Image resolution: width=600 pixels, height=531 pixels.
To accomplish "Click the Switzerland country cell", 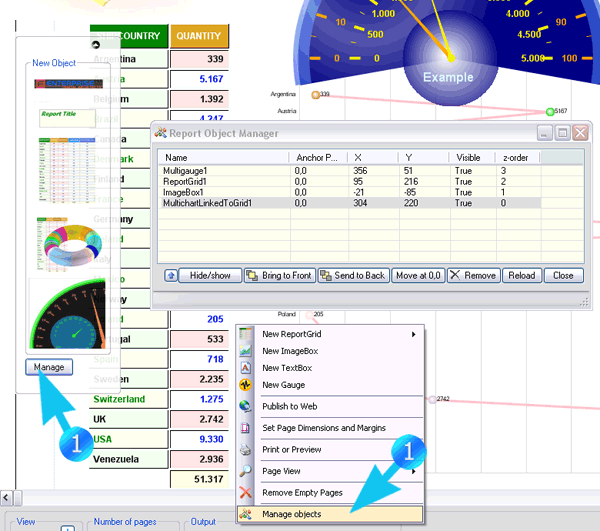I will tap(129, 399).
